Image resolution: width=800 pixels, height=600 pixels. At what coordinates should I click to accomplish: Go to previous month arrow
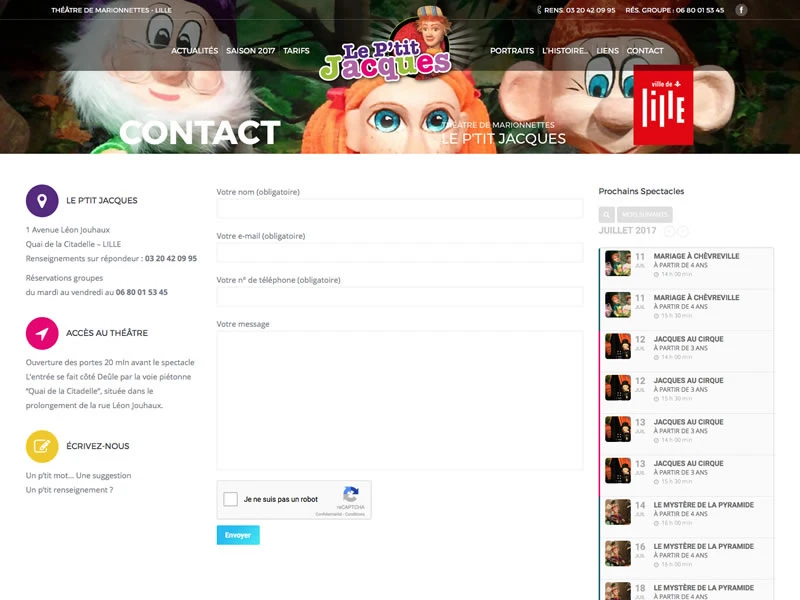(670, 231)
